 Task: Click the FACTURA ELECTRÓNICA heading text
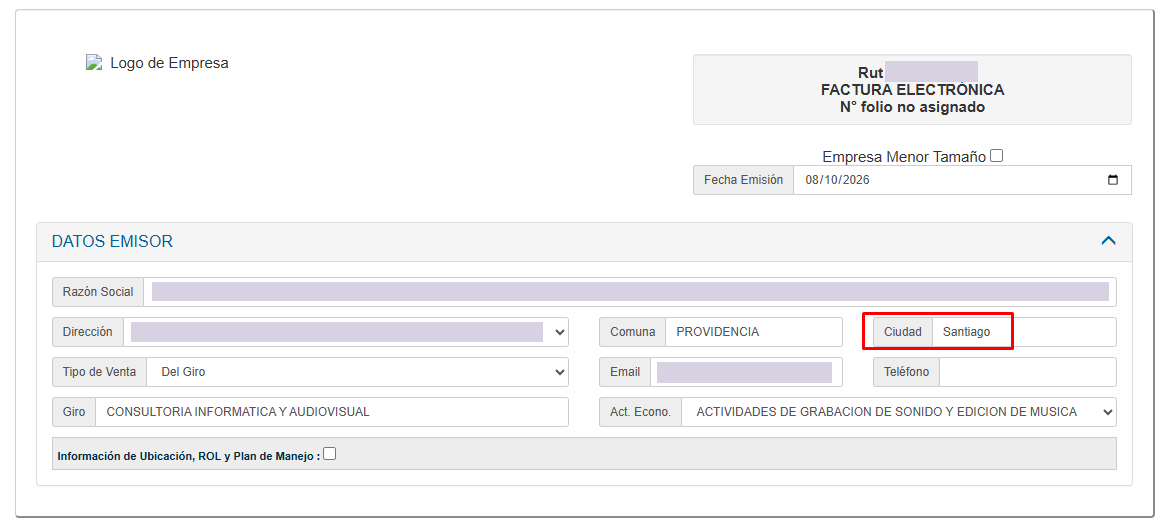(913, 90)
